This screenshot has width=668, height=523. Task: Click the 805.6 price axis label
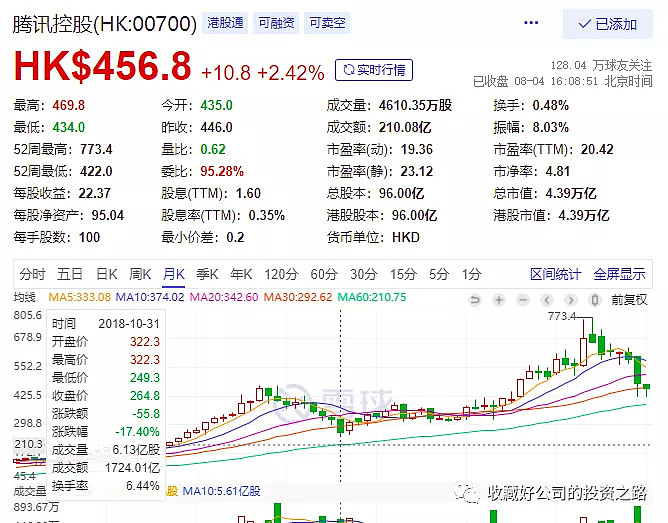28,315
